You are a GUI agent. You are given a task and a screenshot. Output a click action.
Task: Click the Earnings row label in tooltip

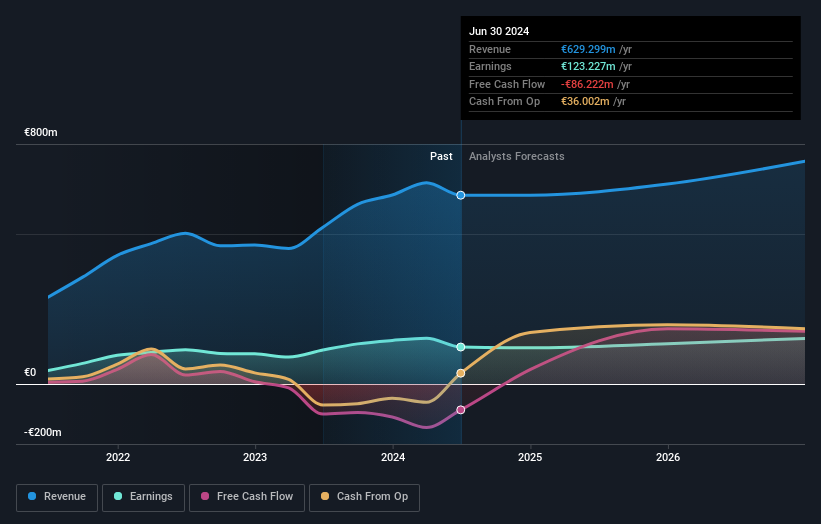click(x=490, y=66)
